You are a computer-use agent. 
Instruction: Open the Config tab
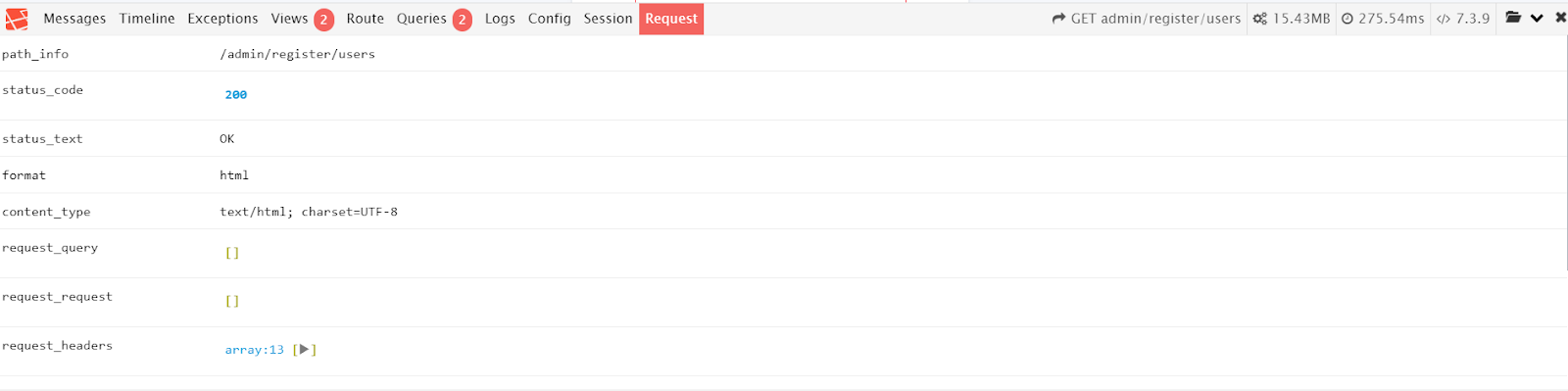click(x=549, y=19)
